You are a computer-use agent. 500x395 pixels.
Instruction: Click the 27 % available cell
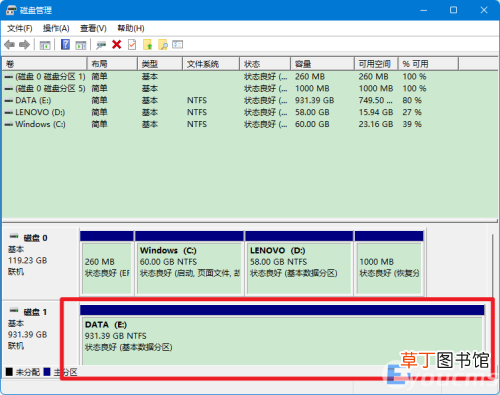point(412,112)
